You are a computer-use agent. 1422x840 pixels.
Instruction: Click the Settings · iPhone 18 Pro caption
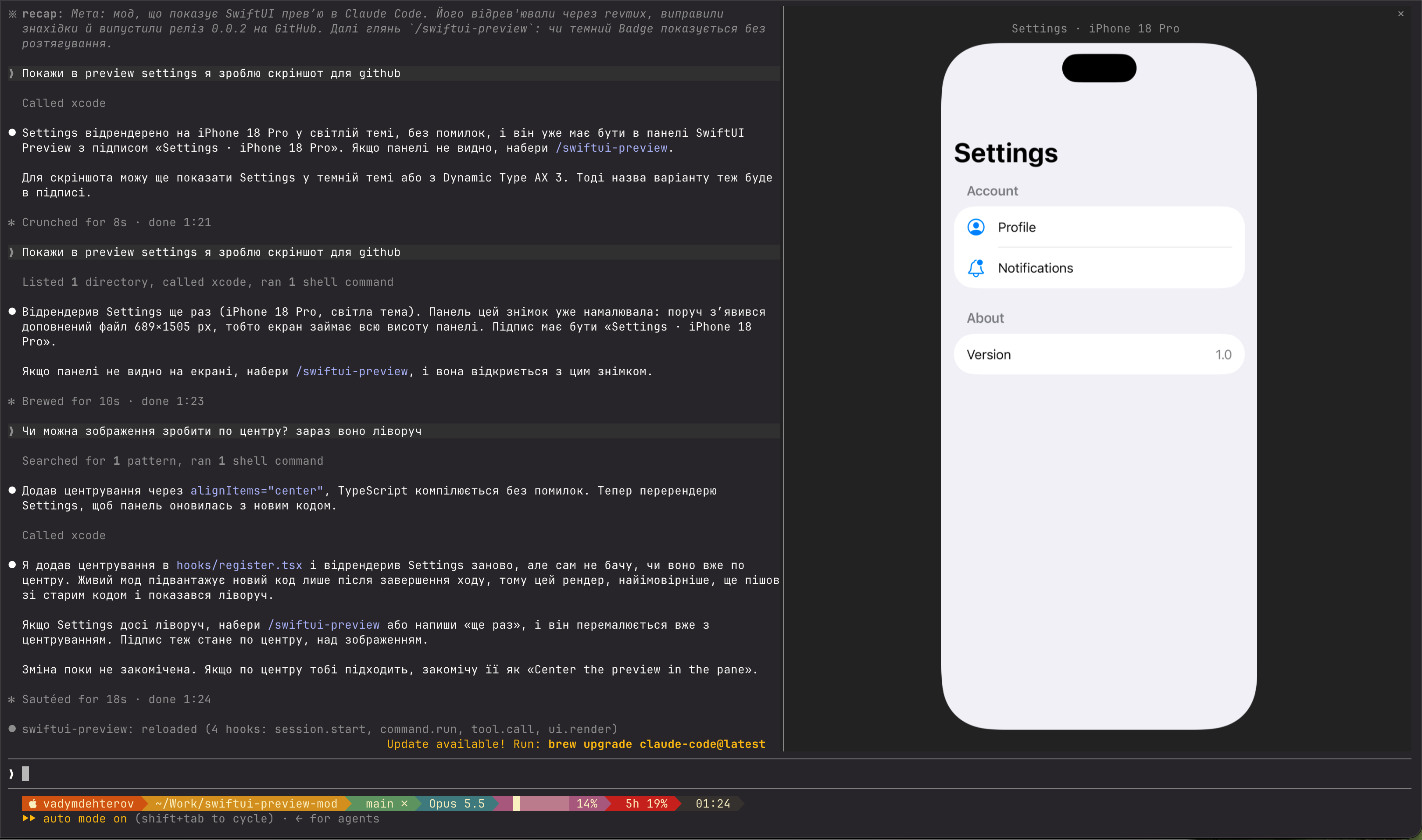click(1095, 28)
